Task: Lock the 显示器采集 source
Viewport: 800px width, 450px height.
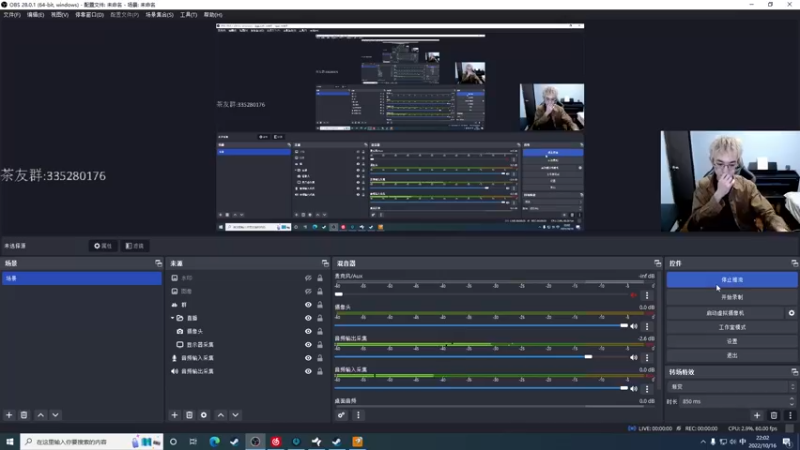Action: click(x=320, y=344)
